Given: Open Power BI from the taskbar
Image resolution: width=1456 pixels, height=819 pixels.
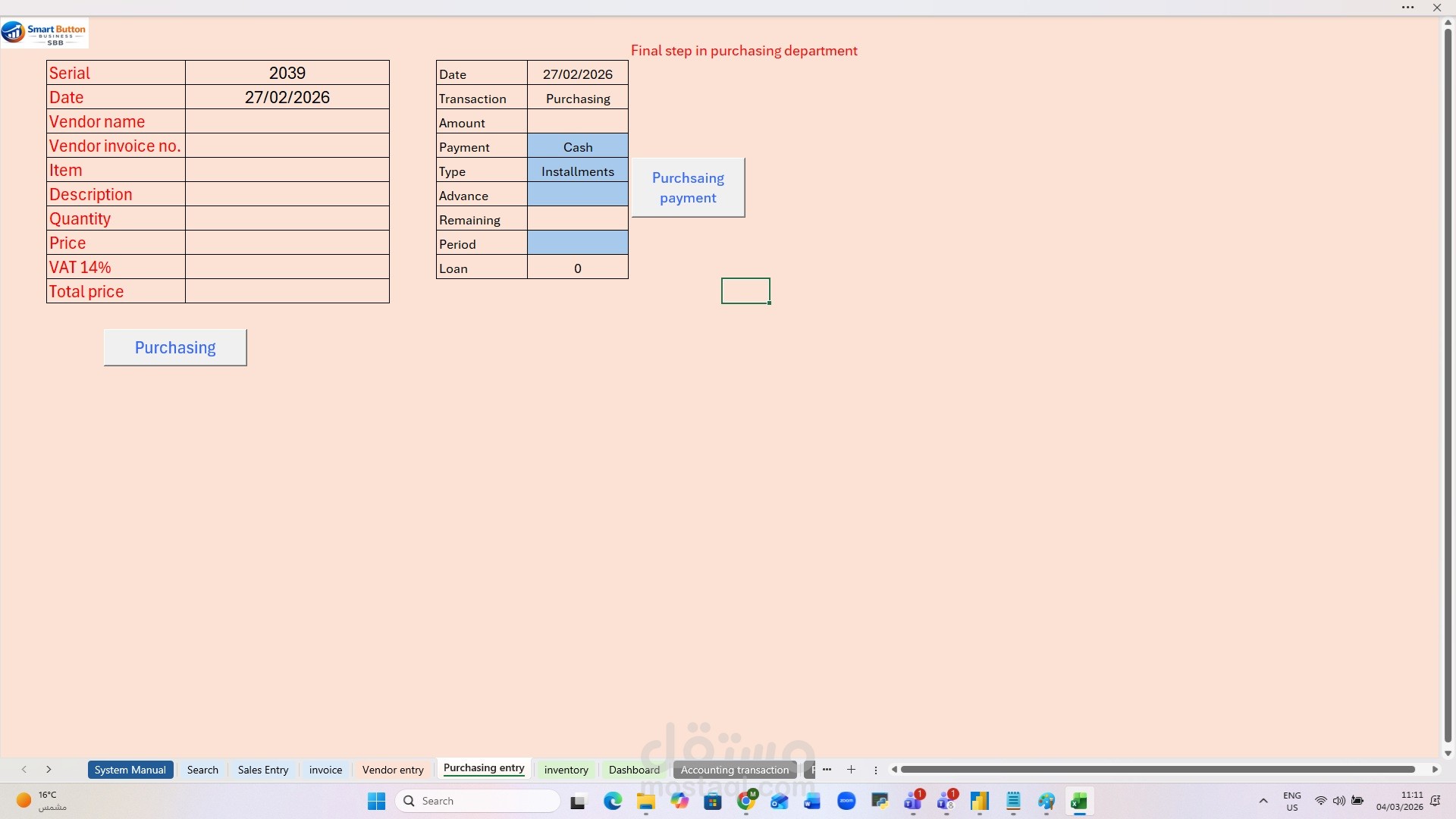Looking at the screenshot, I should pyautogui.click(x=980, y=801).
